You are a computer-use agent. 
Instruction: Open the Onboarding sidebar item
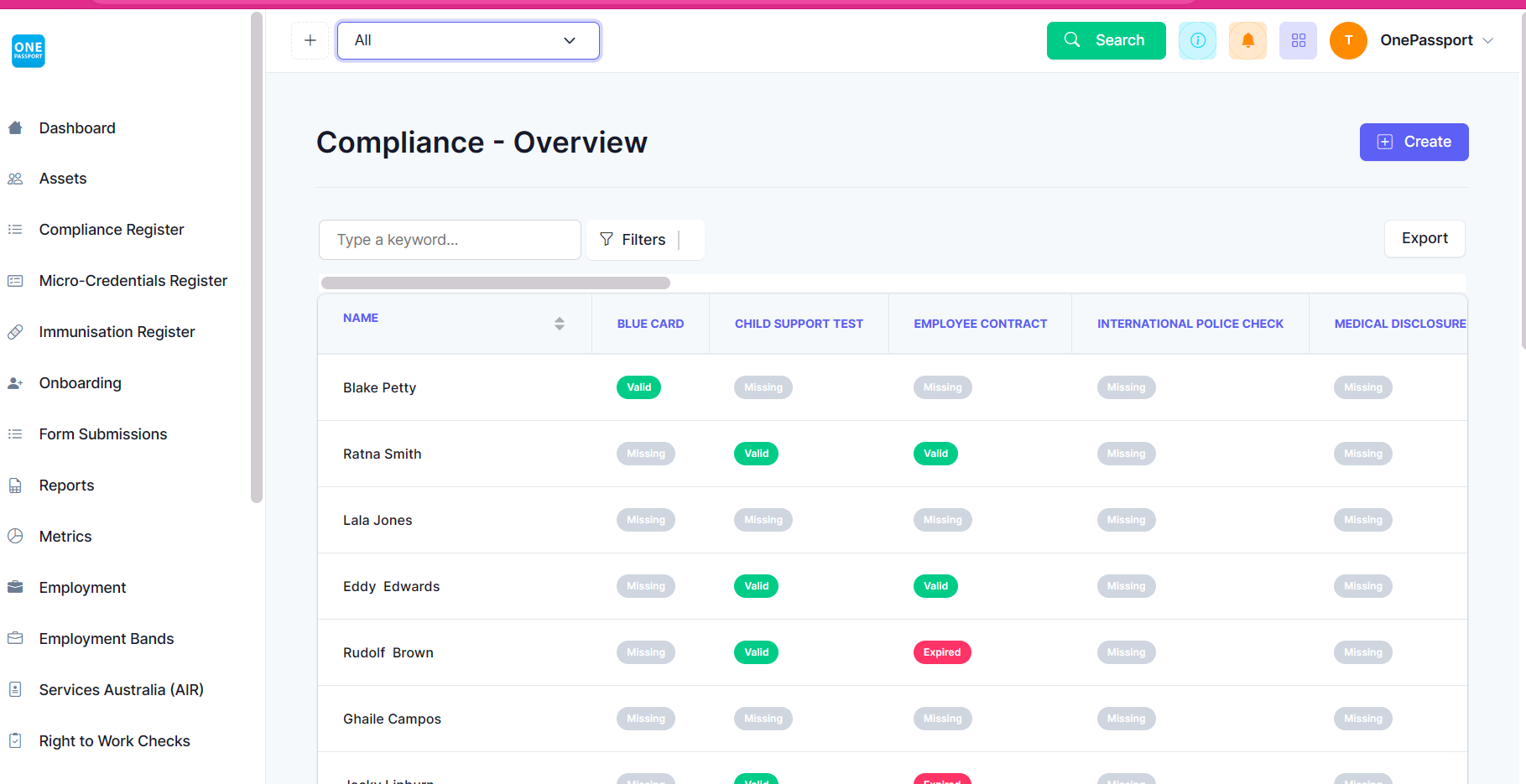pos(81,383)
